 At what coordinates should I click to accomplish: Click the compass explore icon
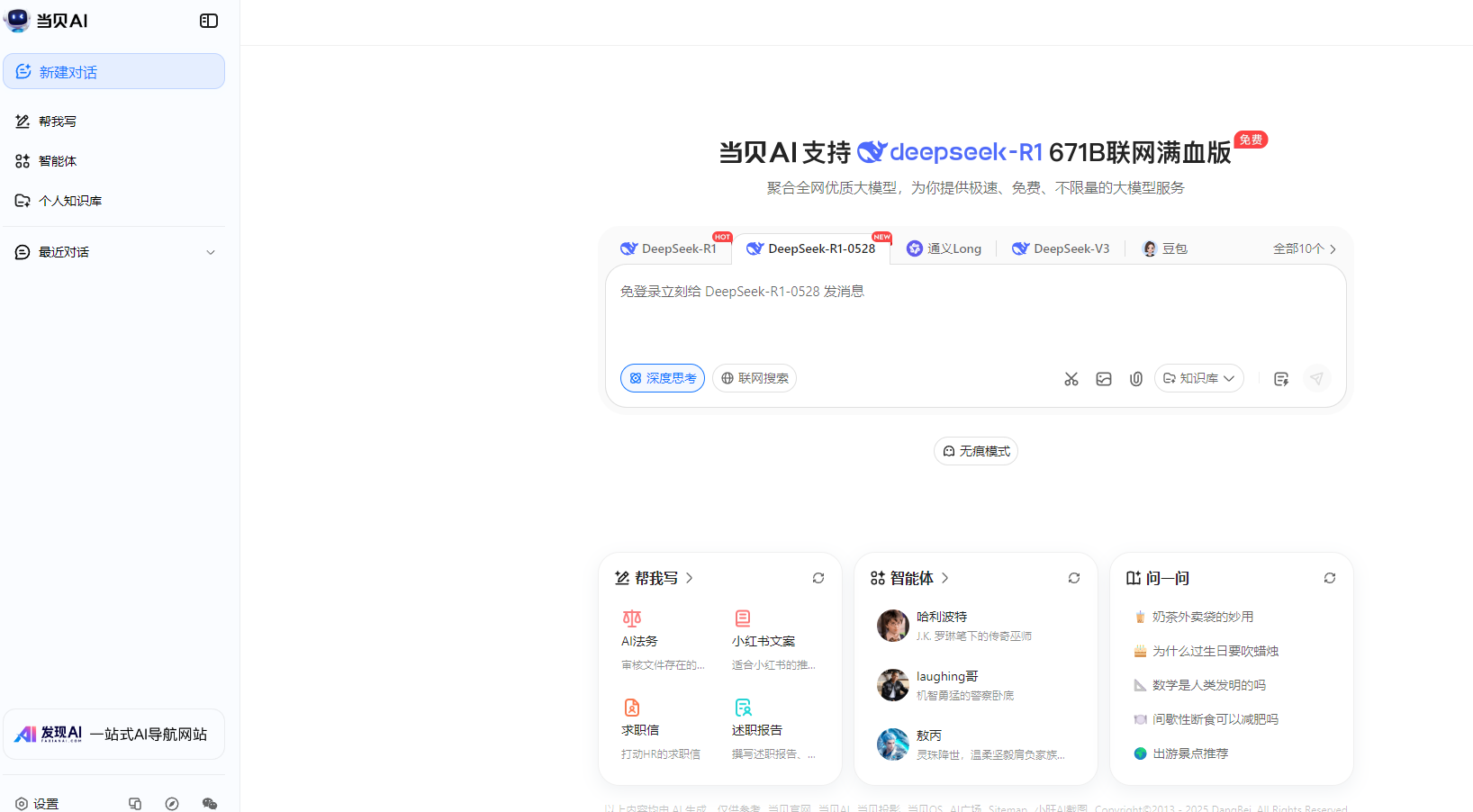coord(172,804)
